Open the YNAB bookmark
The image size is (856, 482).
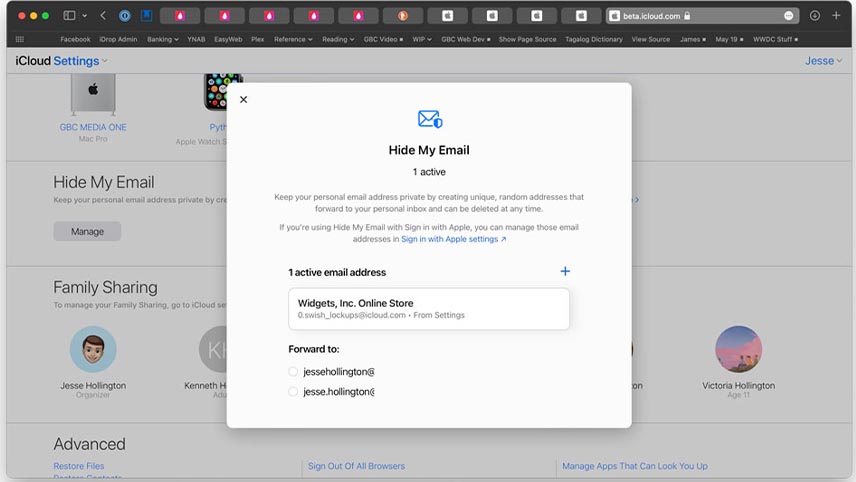196,39
